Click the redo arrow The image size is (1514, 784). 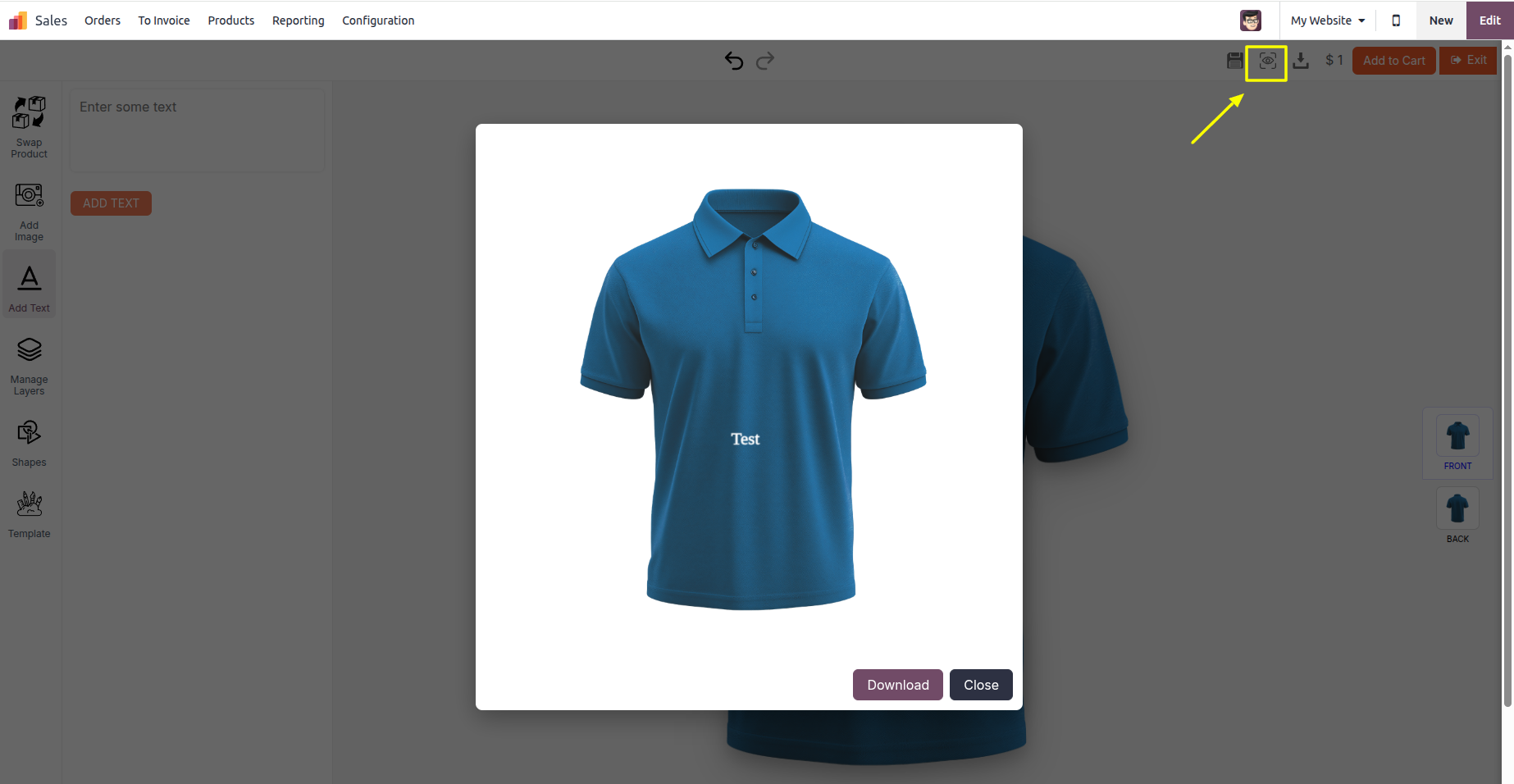[x=765, y=61]
